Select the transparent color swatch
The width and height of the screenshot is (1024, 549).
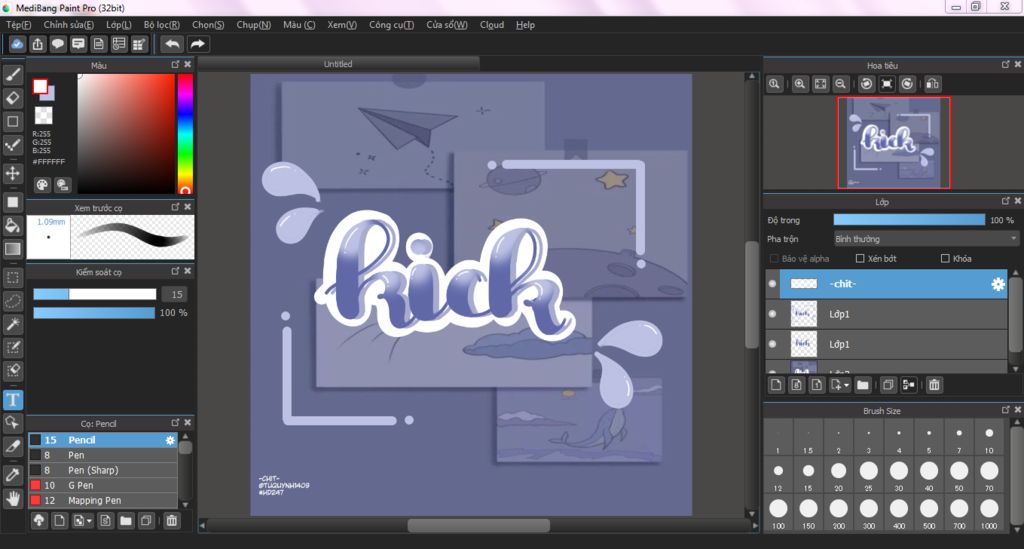point(43,115)
